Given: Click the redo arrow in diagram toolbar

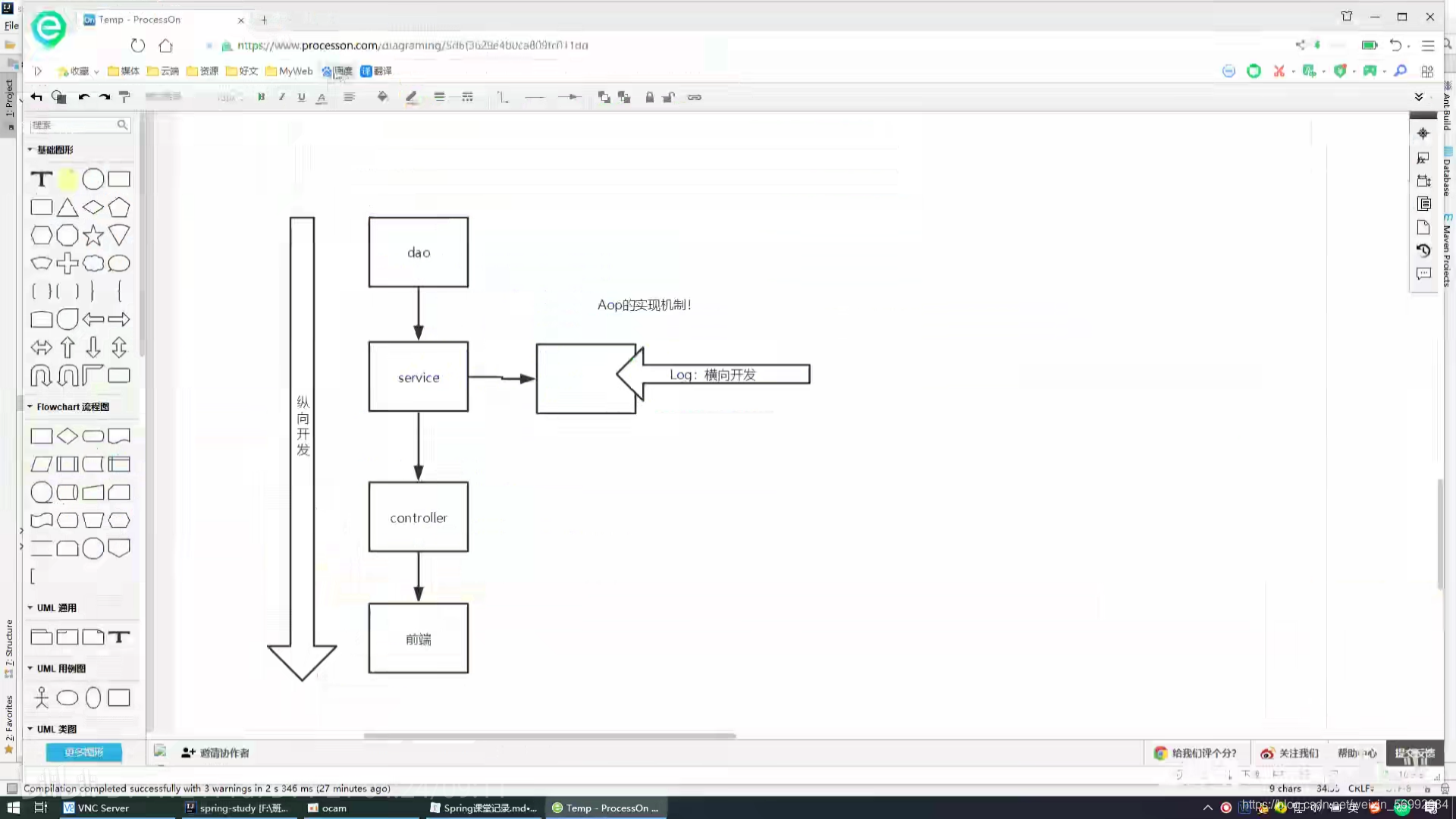Looking at the screenshot, I should tap(105, 97).
